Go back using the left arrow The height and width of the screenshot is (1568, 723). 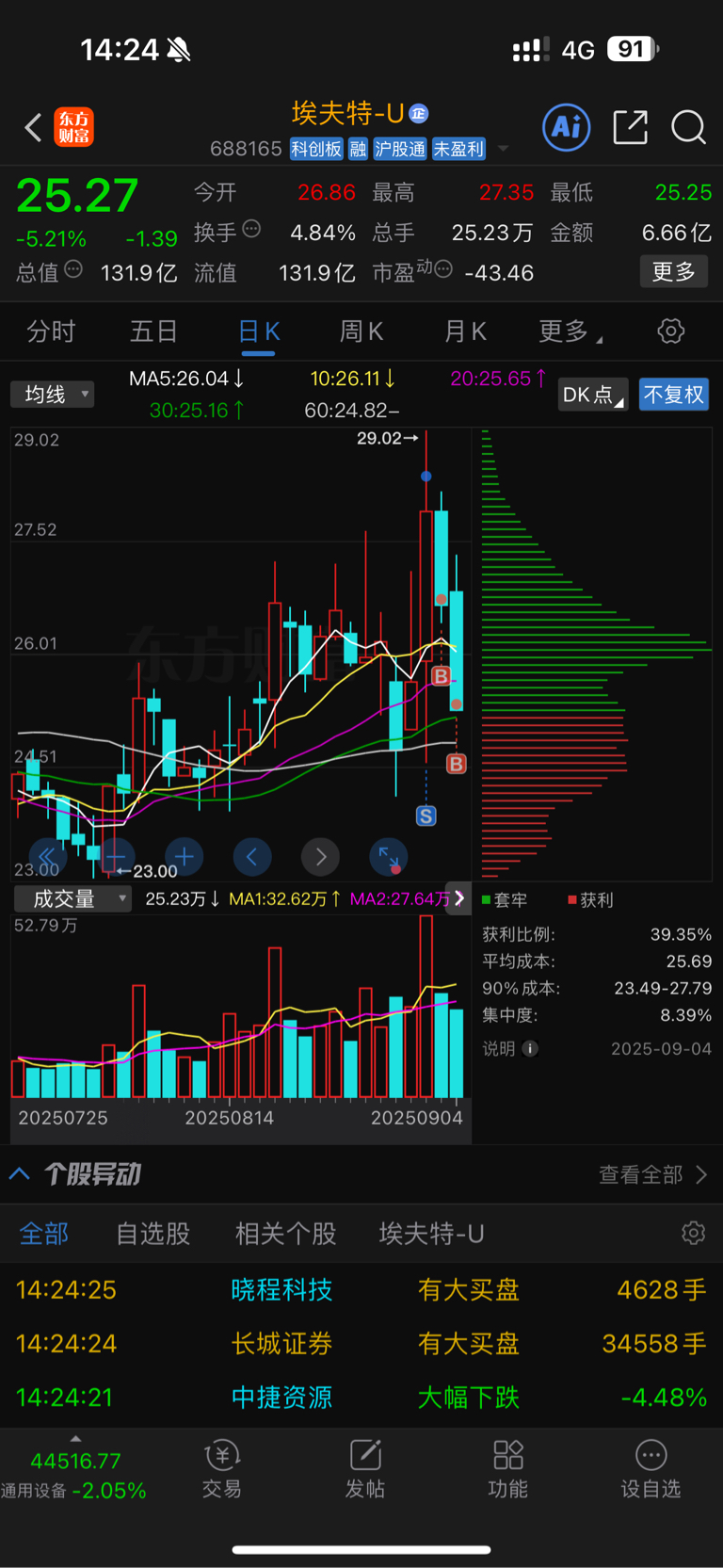point(33,127)
